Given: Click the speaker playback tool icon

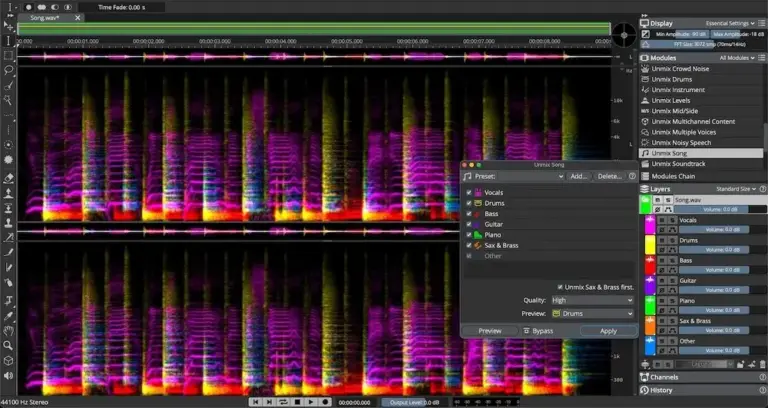Looking at the screenshot, I should click(x=8, y=376).
